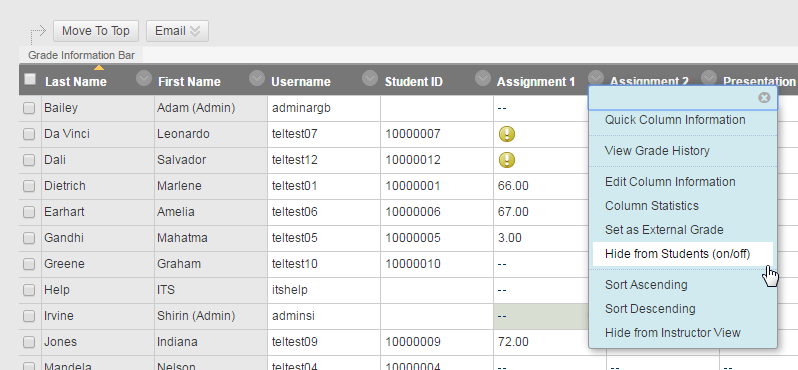Close the column context menu
The image size is (798, 370).
pyautogui.click(x=764, y=98)
